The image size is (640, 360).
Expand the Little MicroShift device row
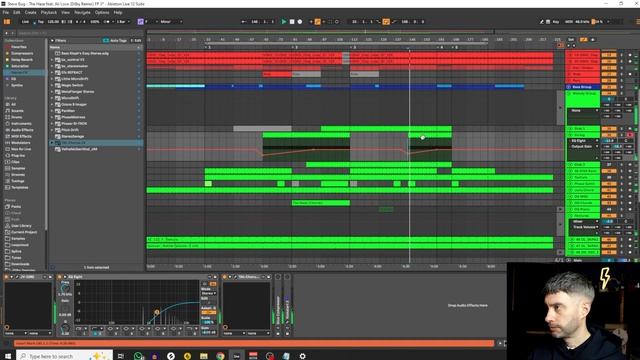52,79
